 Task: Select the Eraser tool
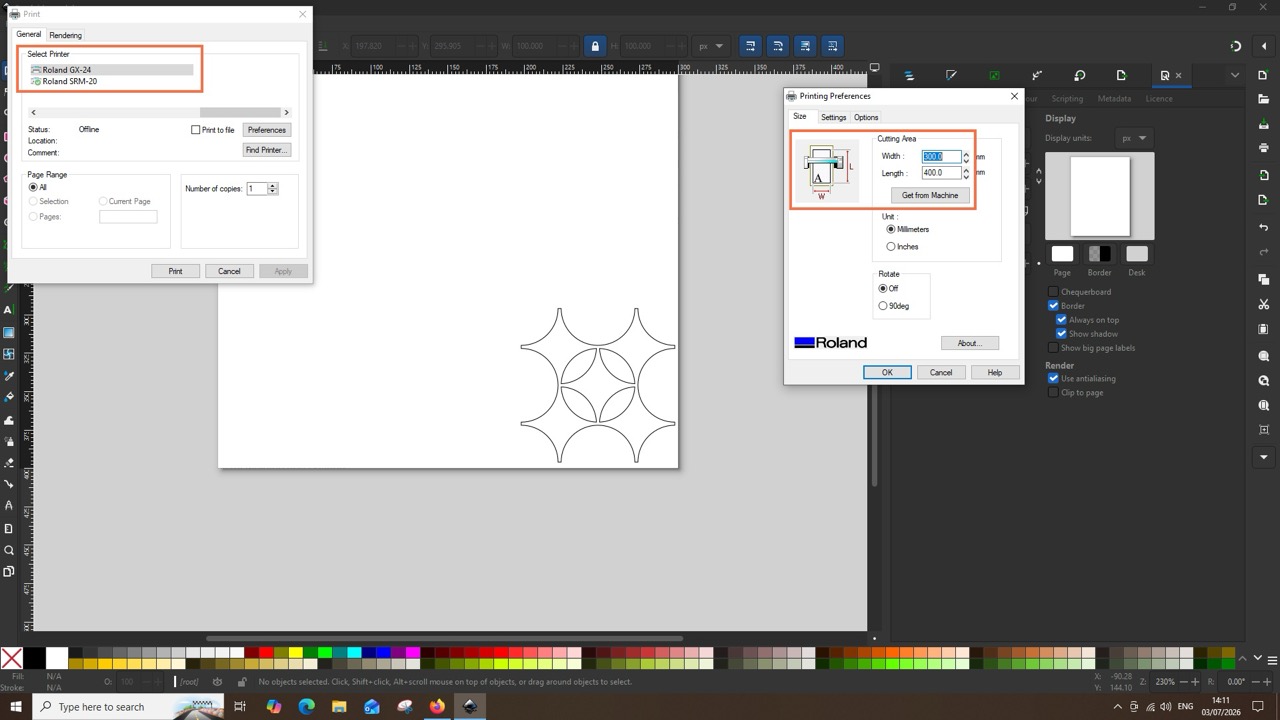click(9, 463)
